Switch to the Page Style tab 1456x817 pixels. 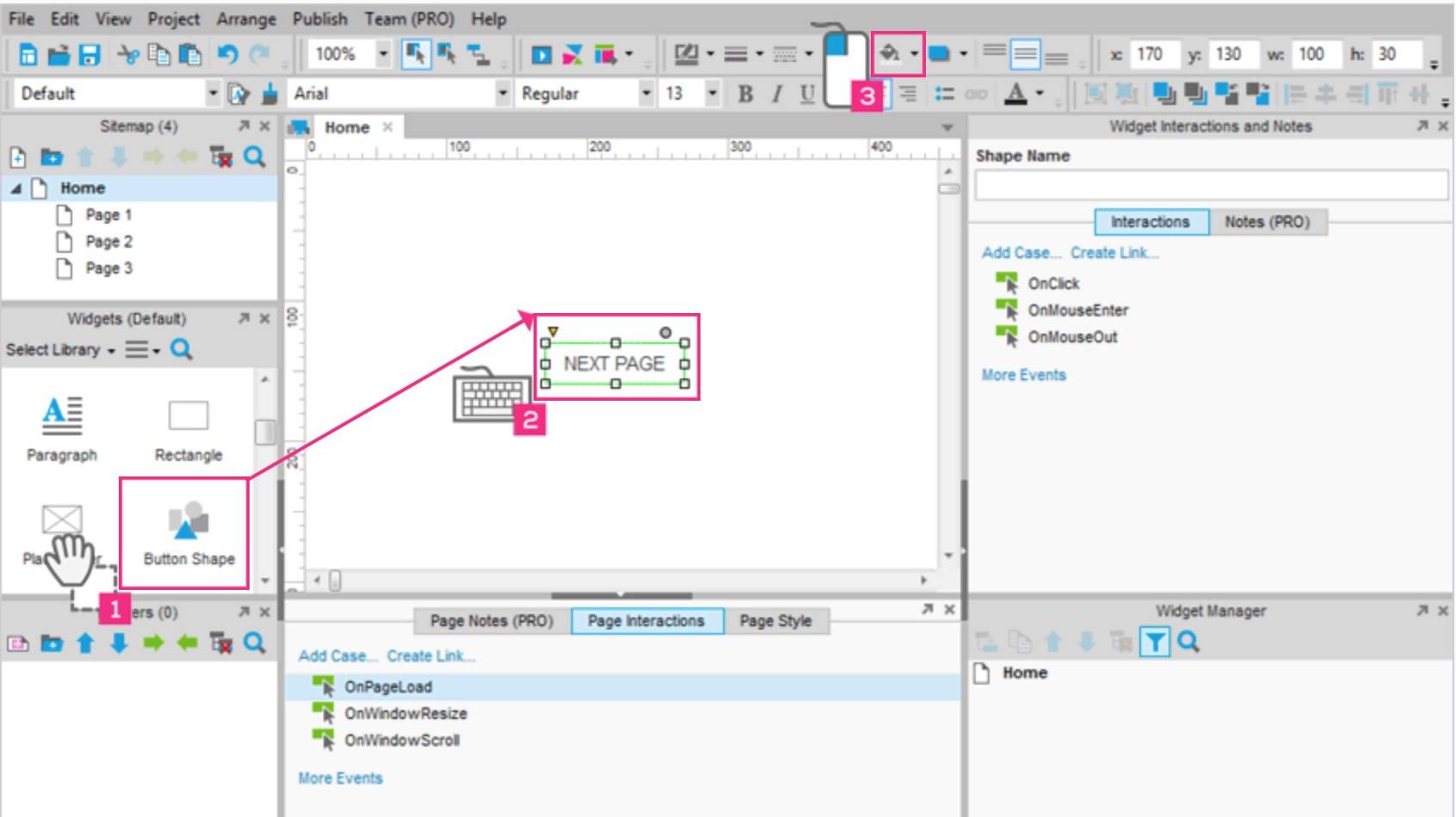[774, 621]
